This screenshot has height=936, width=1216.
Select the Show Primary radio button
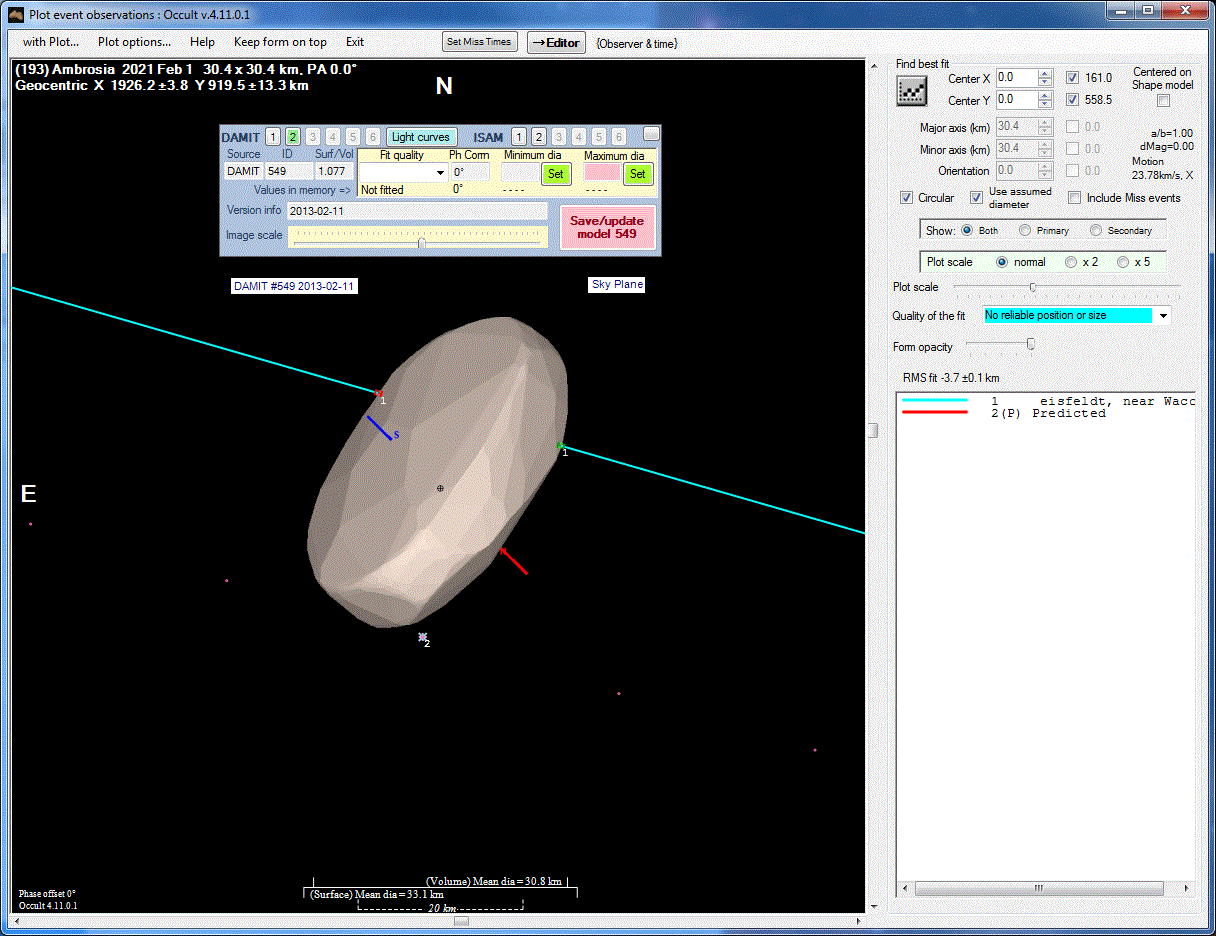click(x=1025, y=230)
